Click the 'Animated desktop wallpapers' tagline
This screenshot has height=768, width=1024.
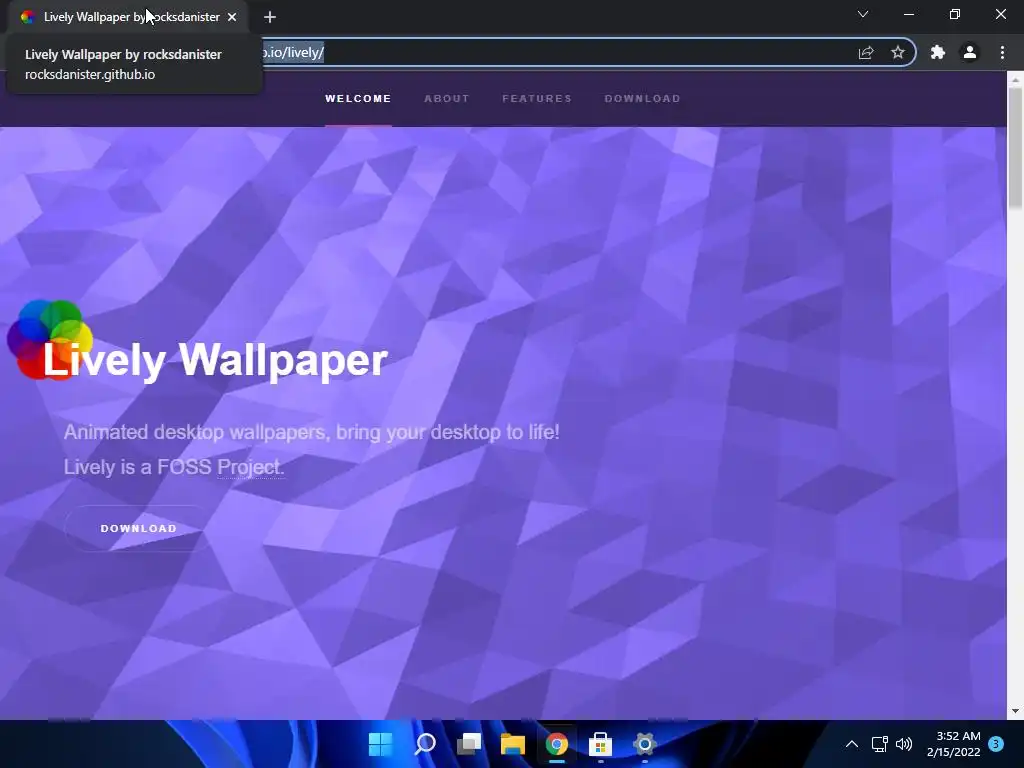pyautogui.click(x=312, y=432)
